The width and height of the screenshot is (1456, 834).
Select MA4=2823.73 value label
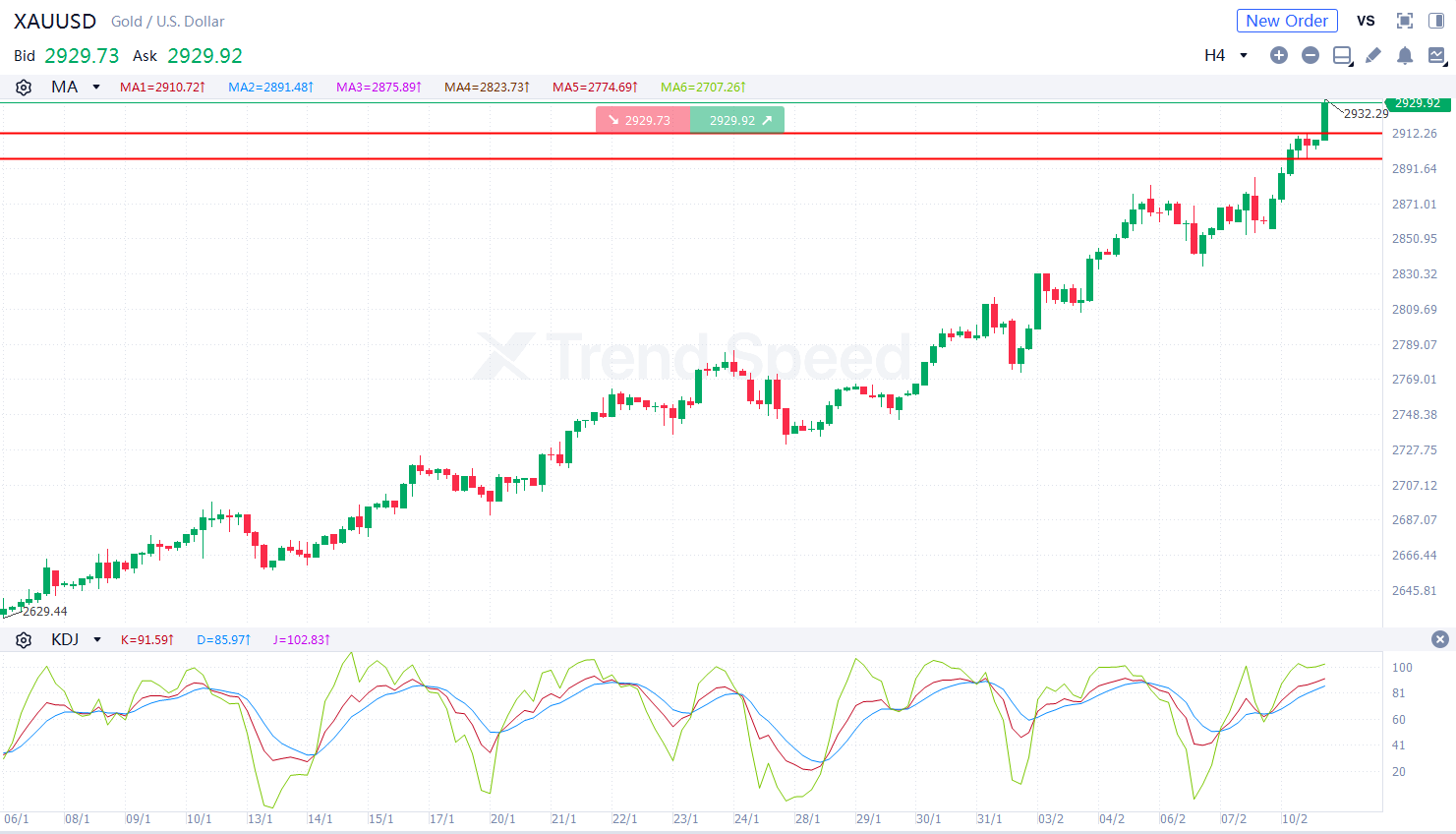(487, 88)
